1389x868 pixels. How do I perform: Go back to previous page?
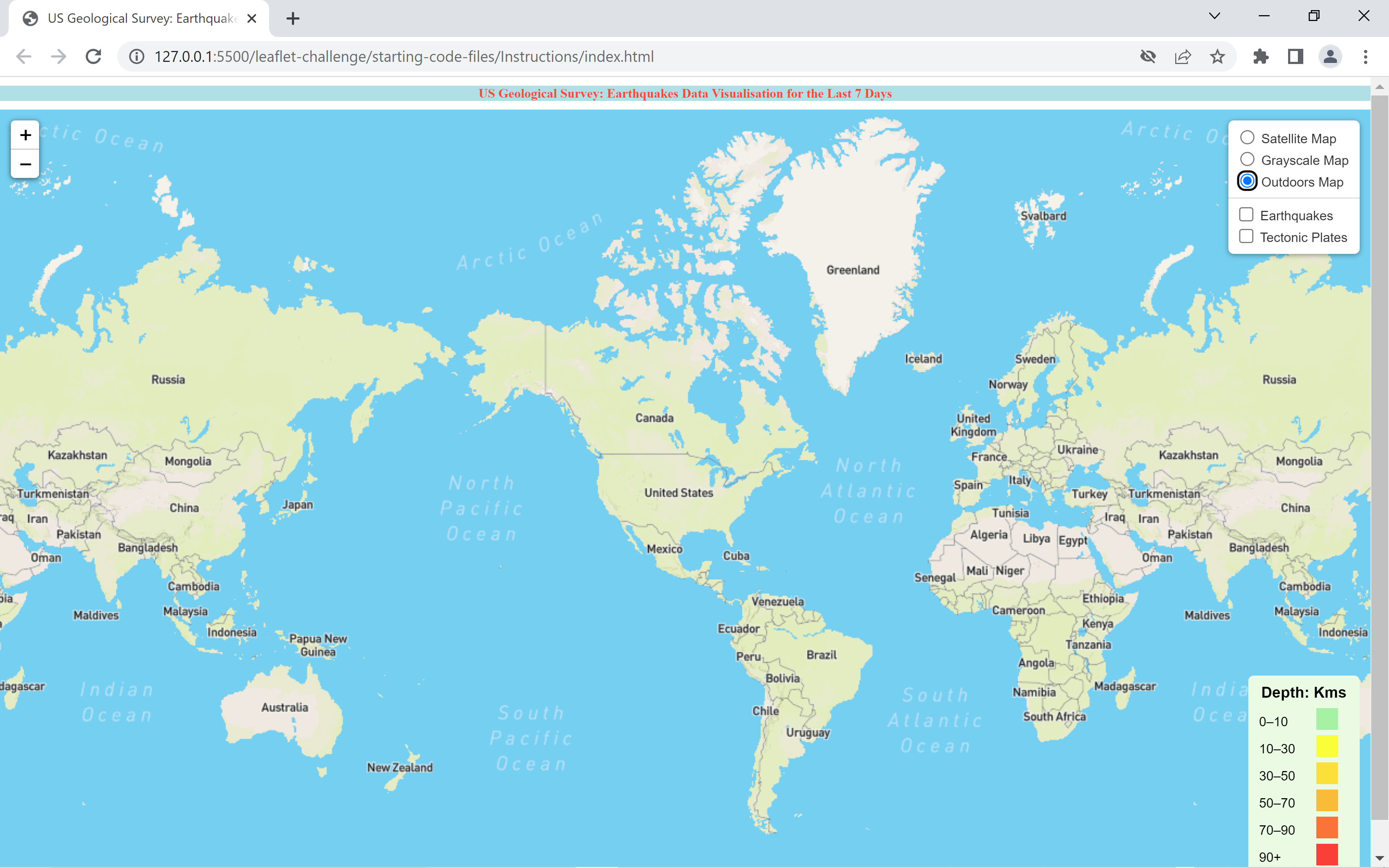click(x=24, y=56)
